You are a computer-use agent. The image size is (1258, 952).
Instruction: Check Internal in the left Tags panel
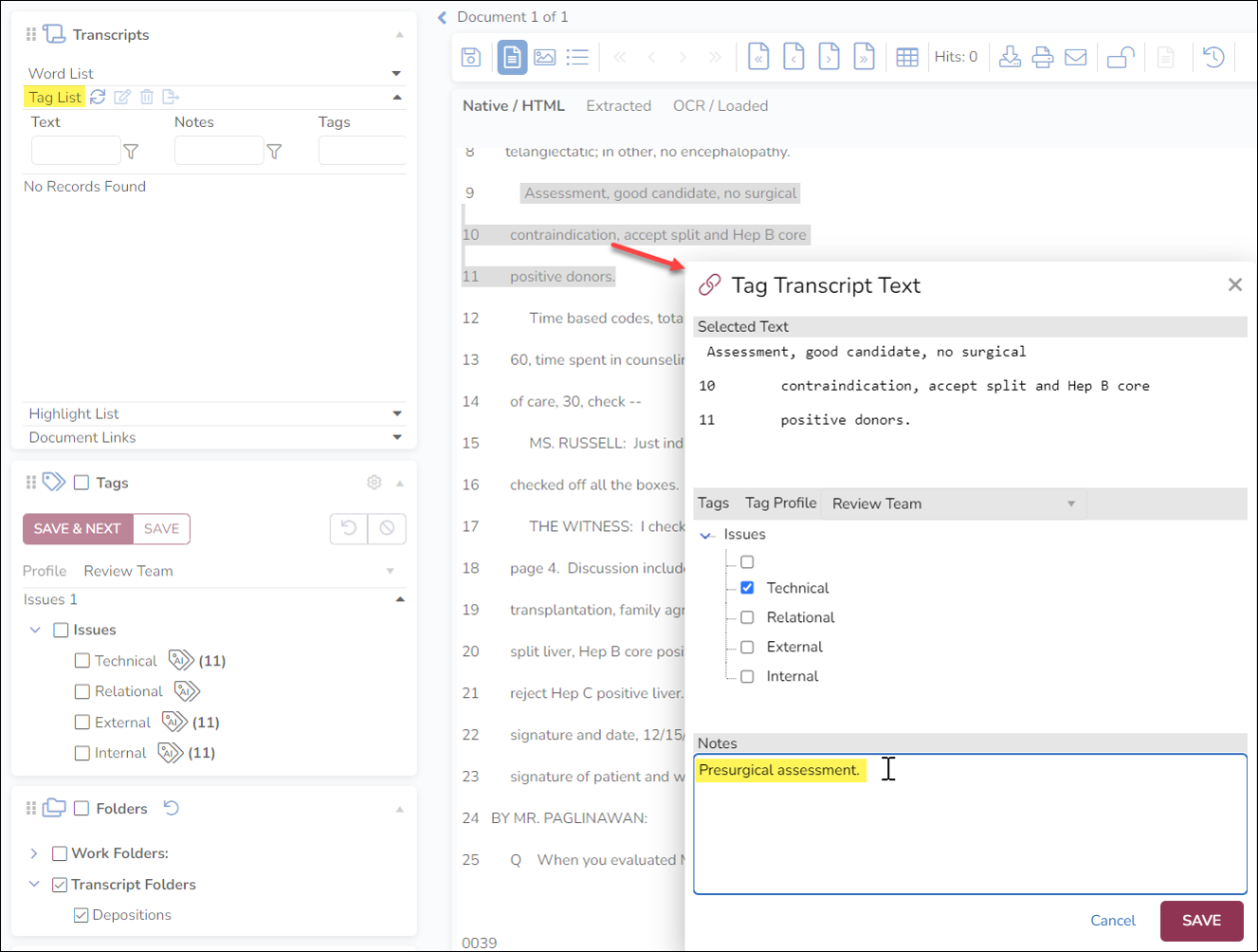[x=82, y=753]
